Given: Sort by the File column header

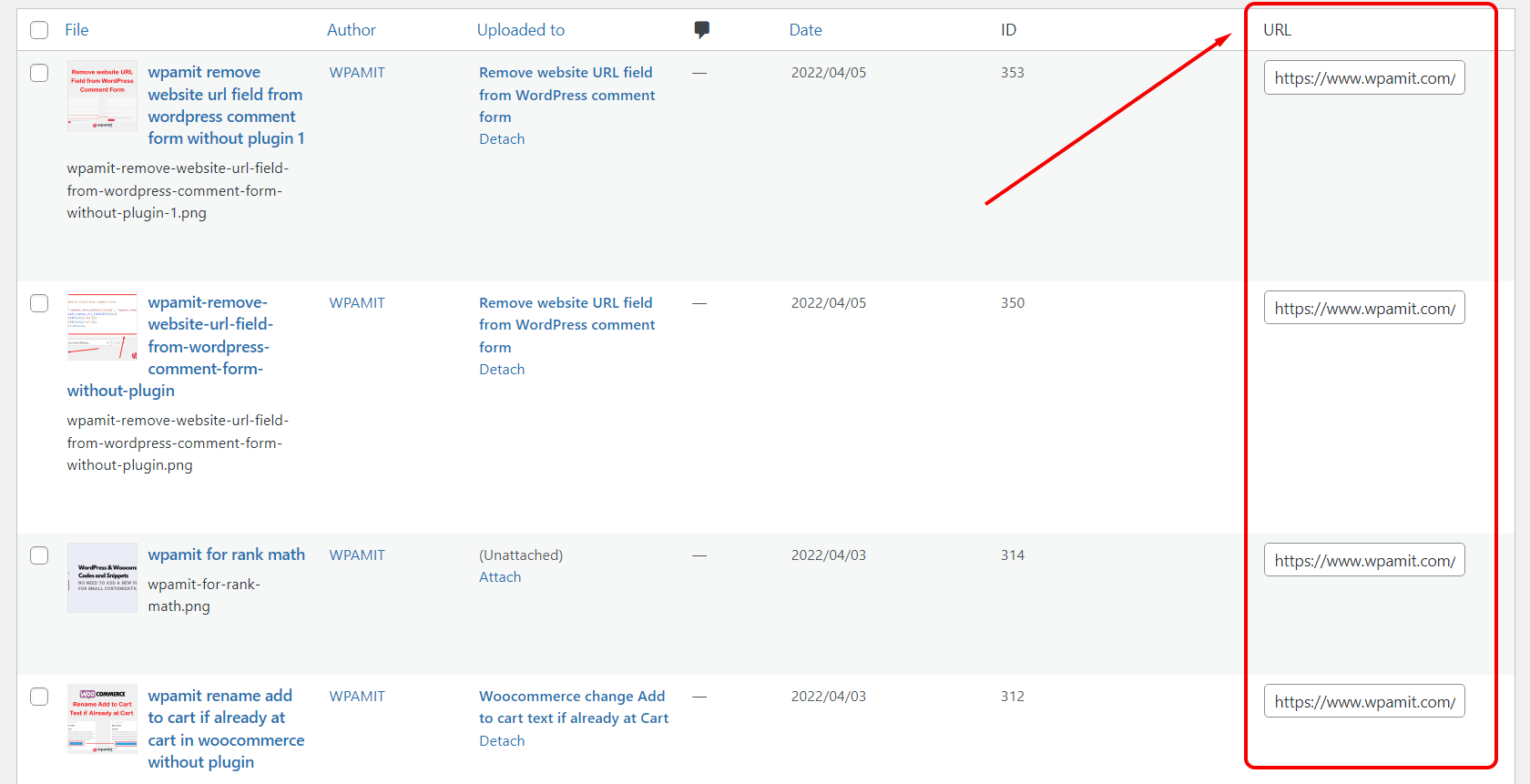Looking at the screenshot, I should pos(76,30).
